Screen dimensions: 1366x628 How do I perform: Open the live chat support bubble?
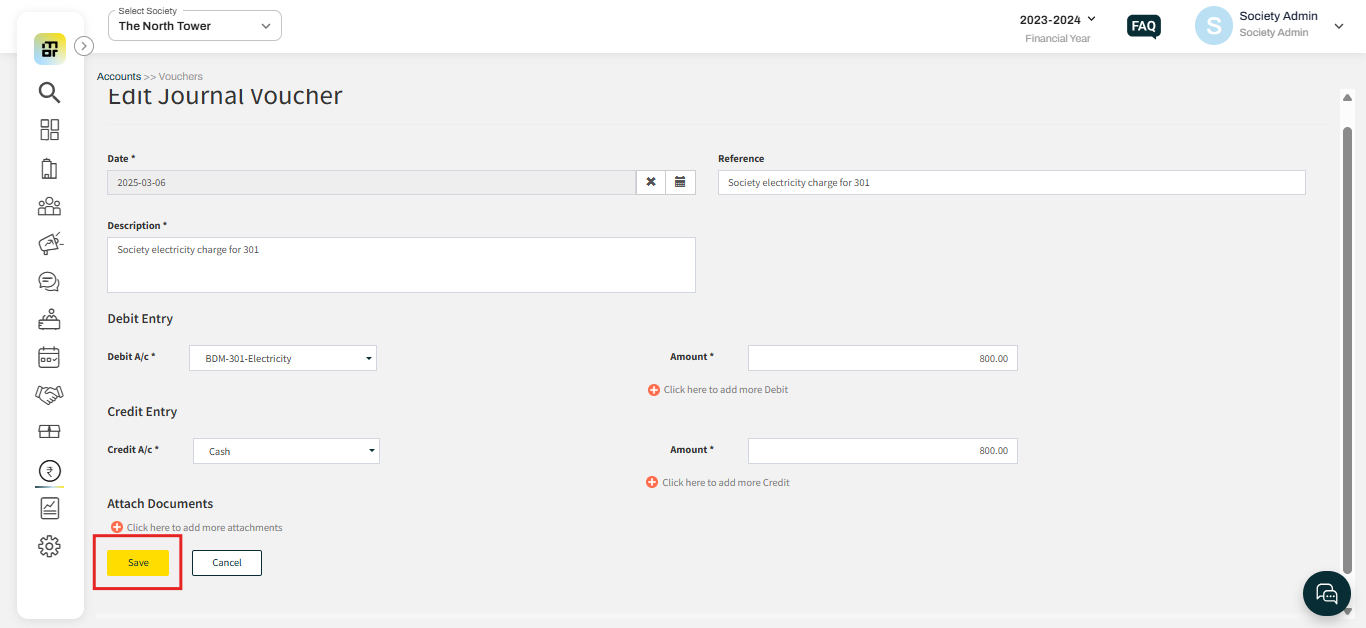coord(1327,594)
